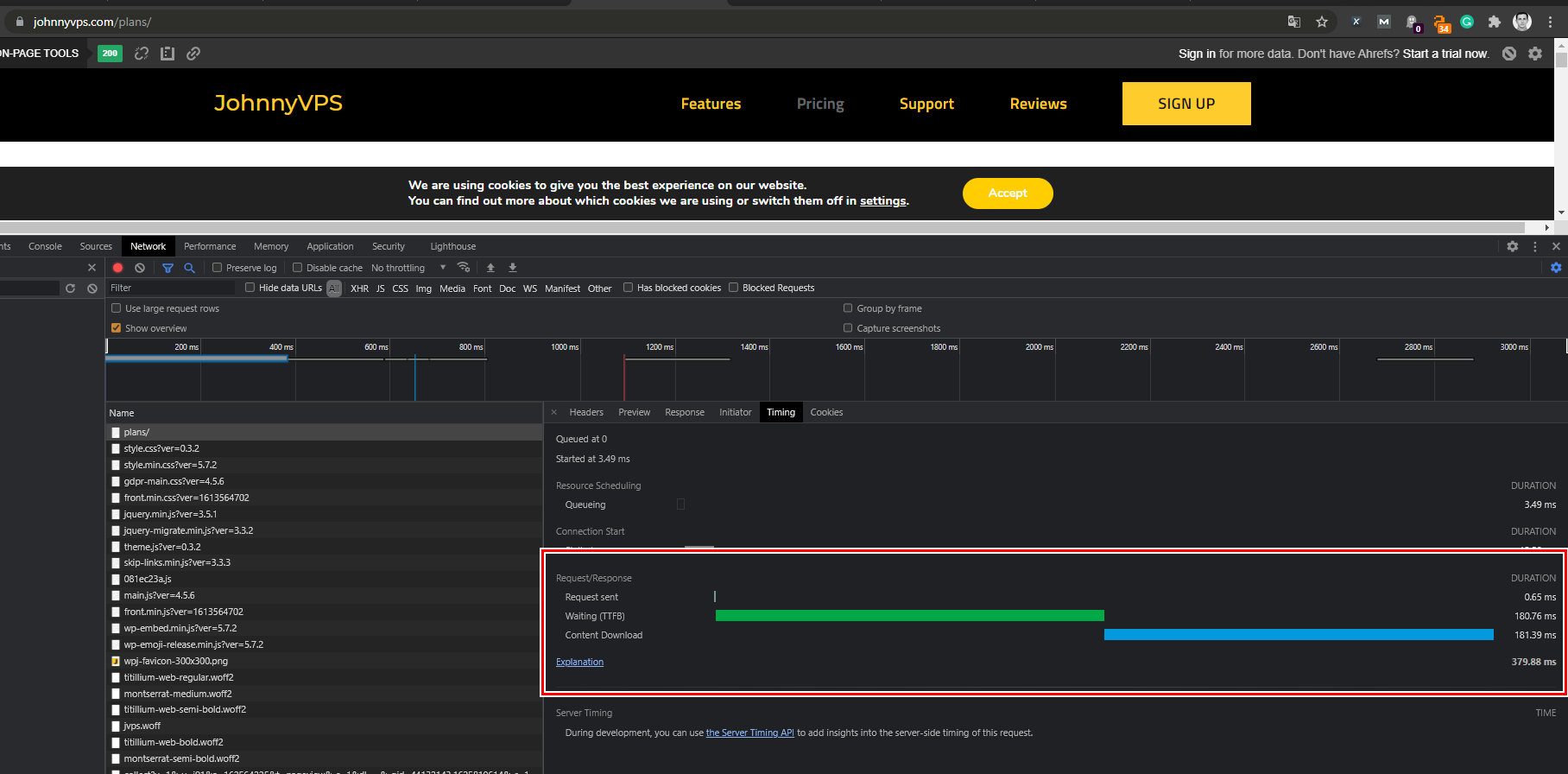
Task: Select the jquery.min.js?ver=3.5.1 request
Action: click(324, 514)
